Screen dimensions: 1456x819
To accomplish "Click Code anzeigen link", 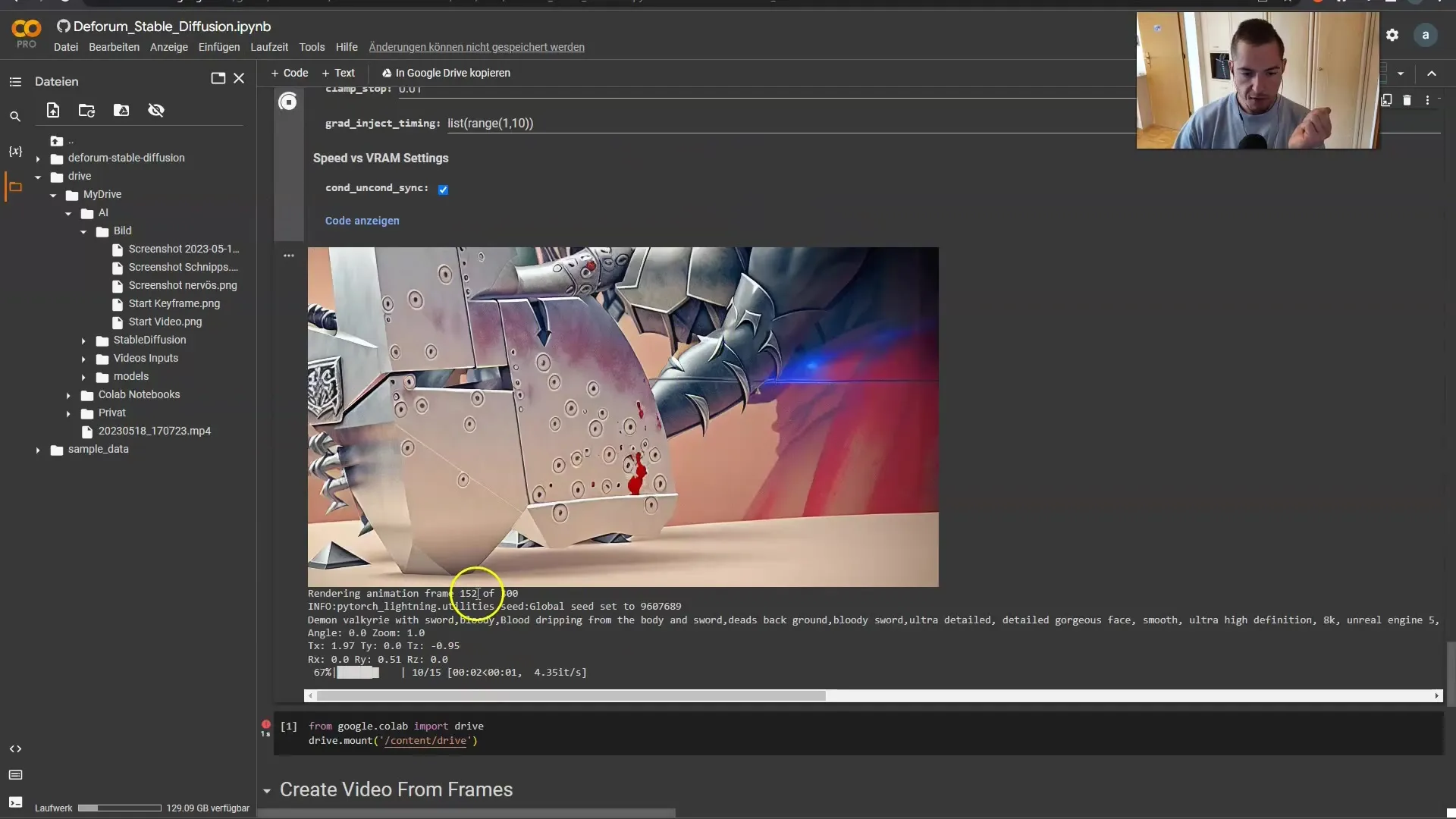I will (x=362, y=221).
